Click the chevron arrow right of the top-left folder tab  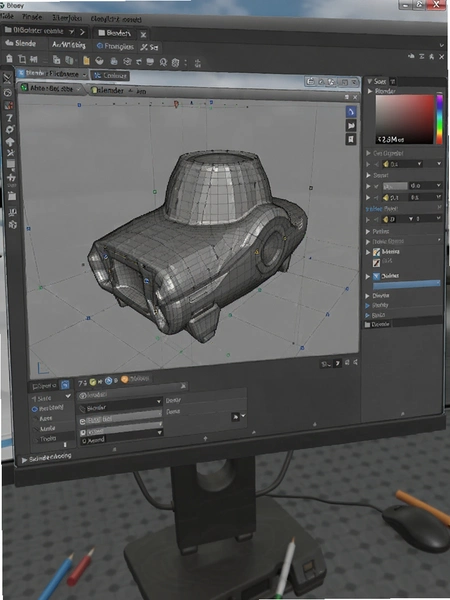point(82,32)
